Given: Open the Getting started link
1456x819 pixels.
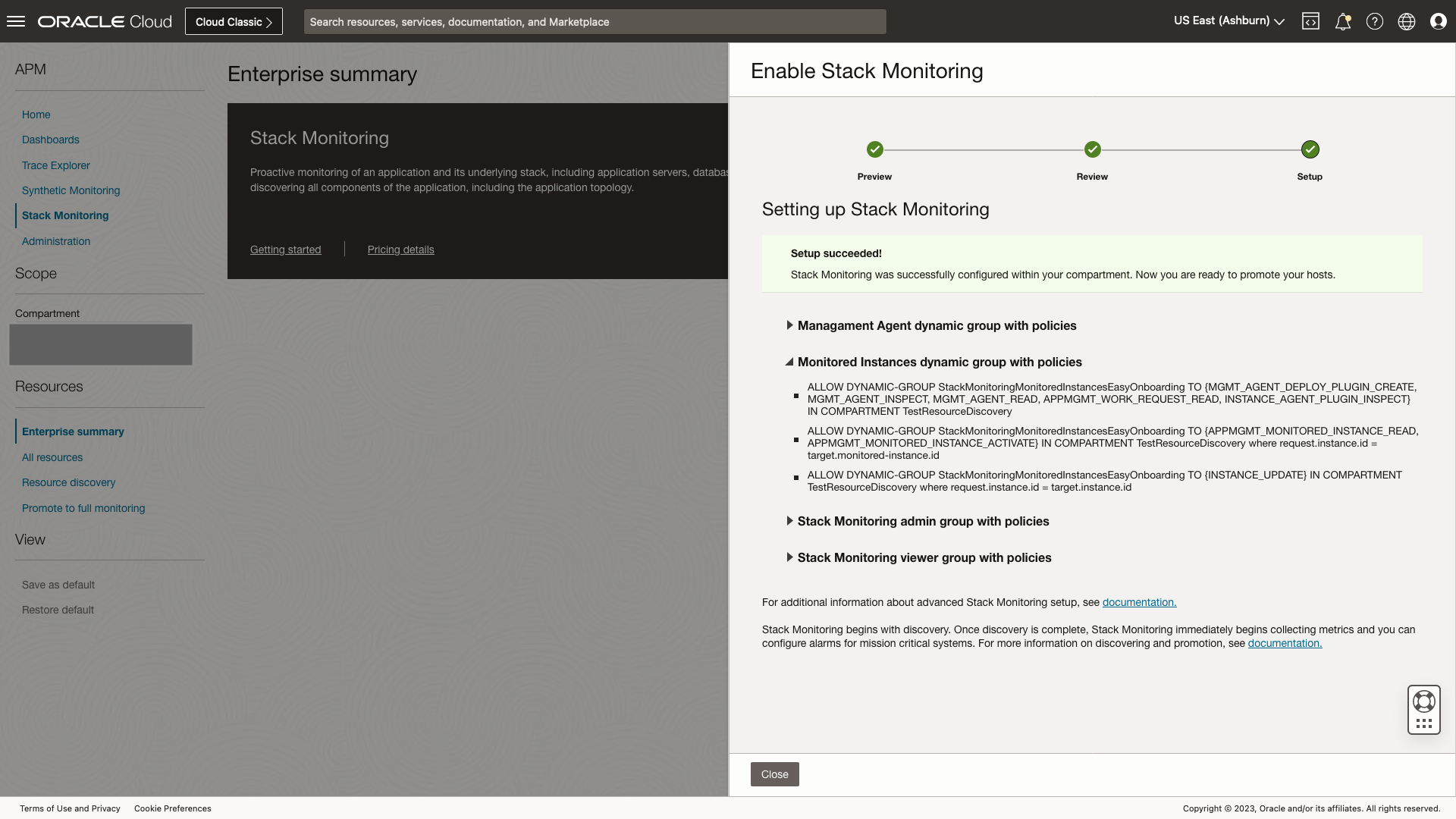Looking at the screenshot, I should (285, 249).
